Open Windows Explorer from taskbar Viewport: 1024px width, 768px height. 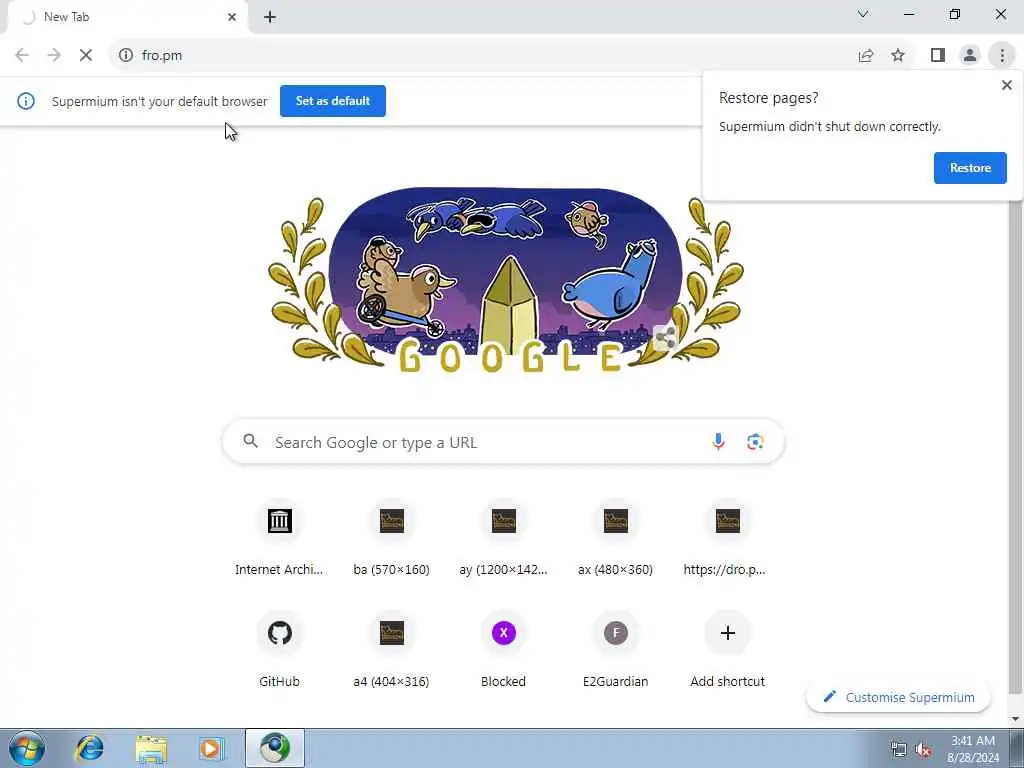tap(151, 748)
